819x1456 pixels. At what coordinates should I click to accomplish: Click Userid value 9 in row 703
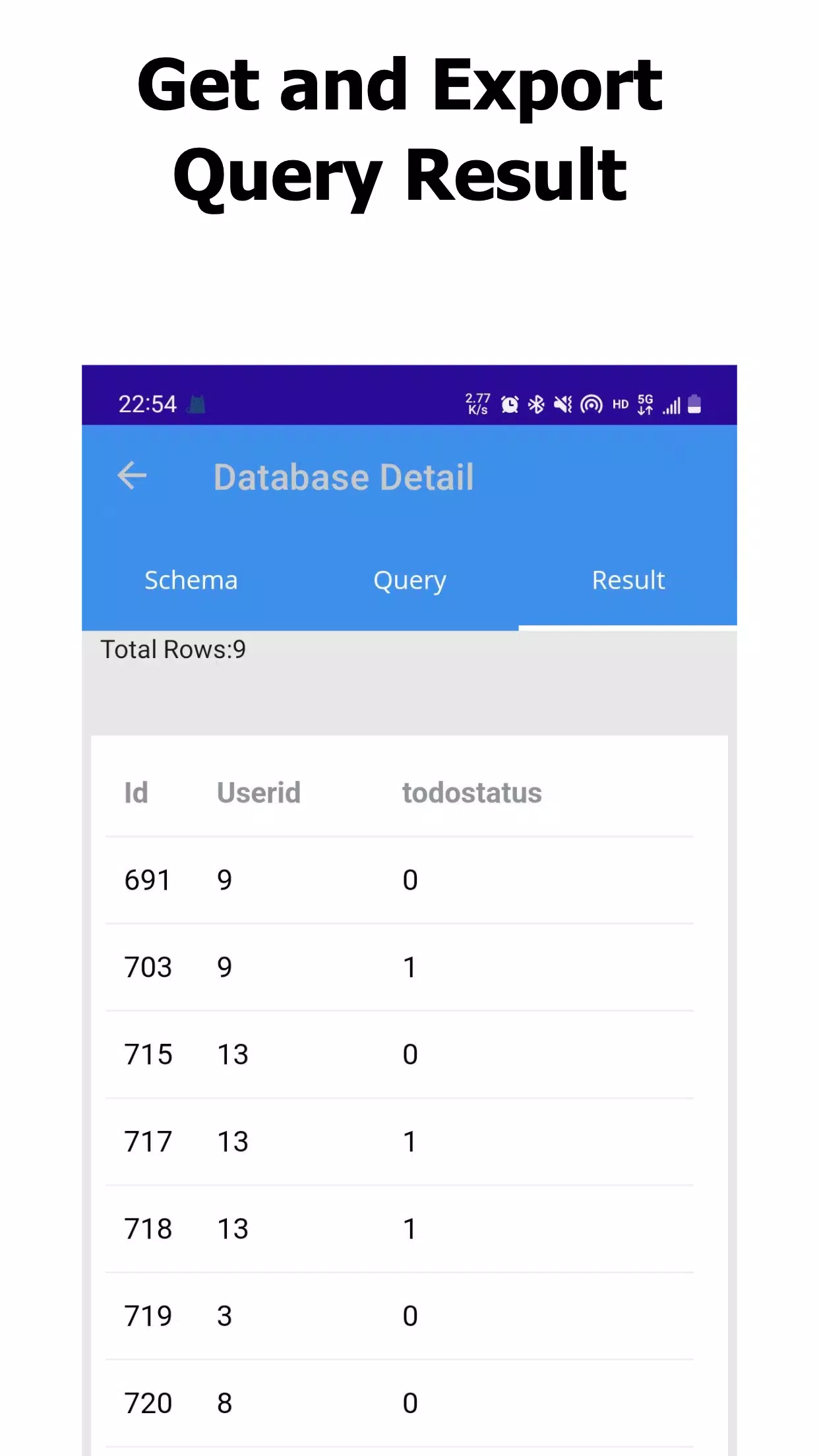[x=225, y=967]
